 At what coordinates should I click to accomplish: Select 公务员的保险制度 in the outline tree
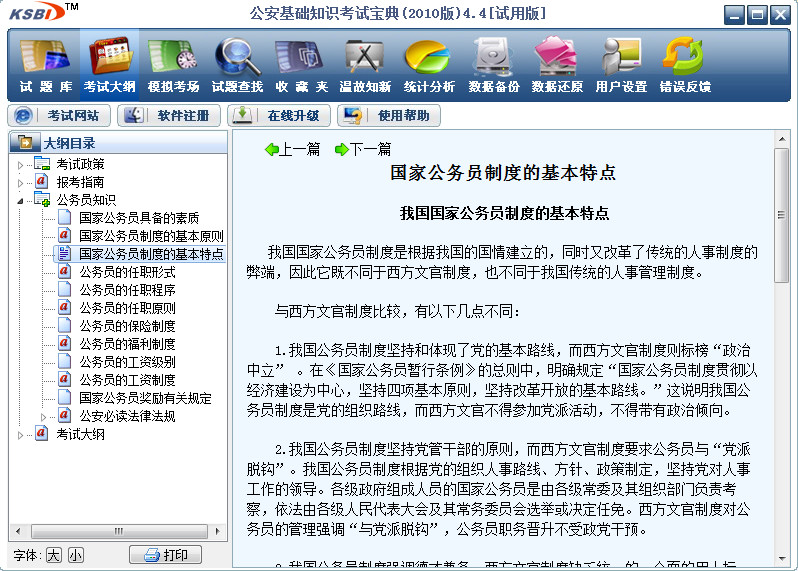coord(127,326)
